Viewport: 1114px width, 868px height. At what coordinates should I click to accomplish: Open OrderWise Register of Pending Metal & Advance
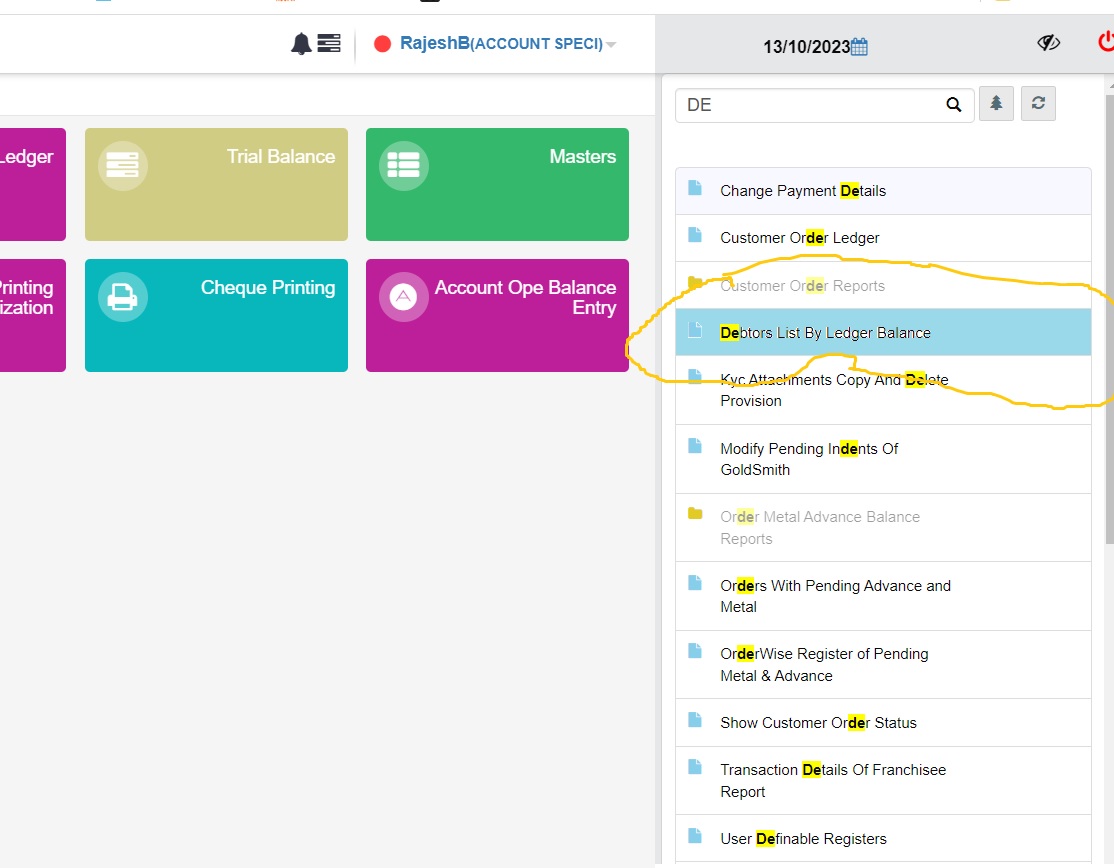coord(883,665)
